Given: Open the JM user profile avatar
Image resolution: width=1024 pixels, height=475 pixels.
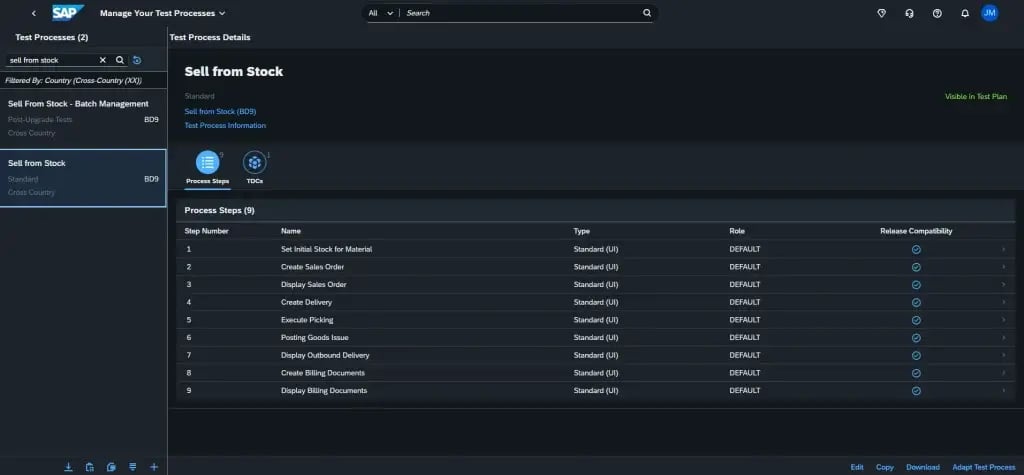Looking at the screenshot, I should click(989, 13).
